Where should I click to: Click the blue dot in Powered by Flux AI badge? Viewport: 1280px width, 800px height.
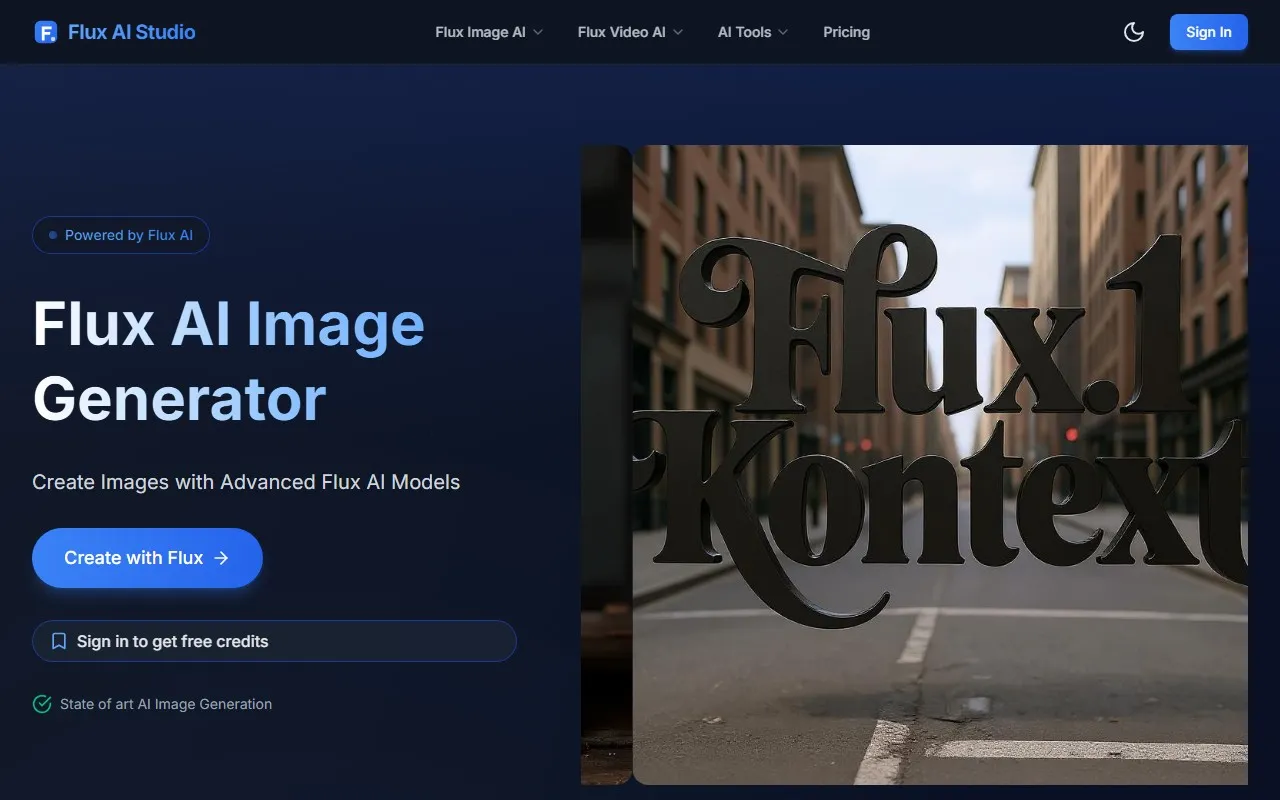pos(52,234)
